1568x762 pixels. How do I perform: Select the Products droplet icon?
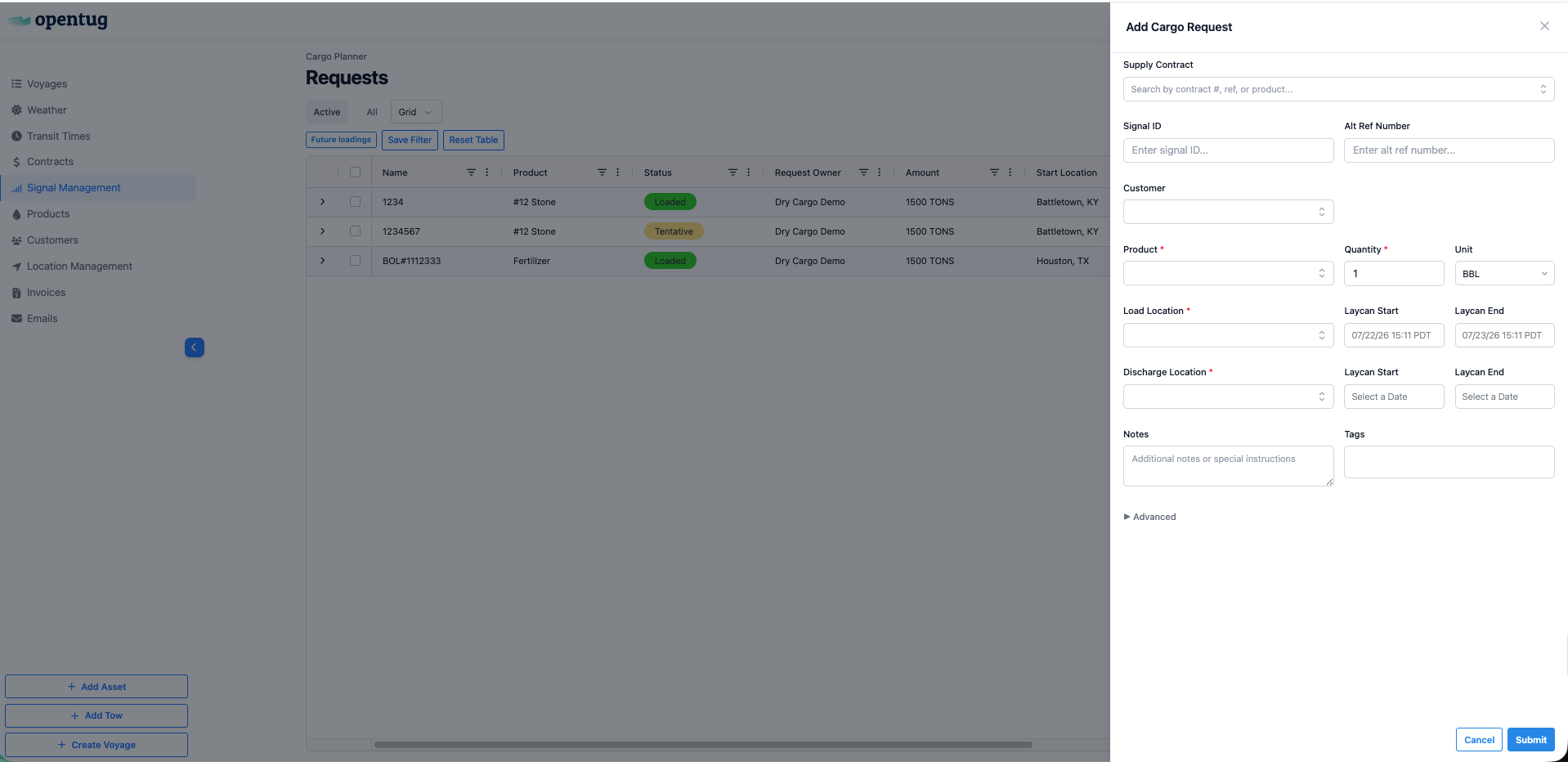click(16, 214)
